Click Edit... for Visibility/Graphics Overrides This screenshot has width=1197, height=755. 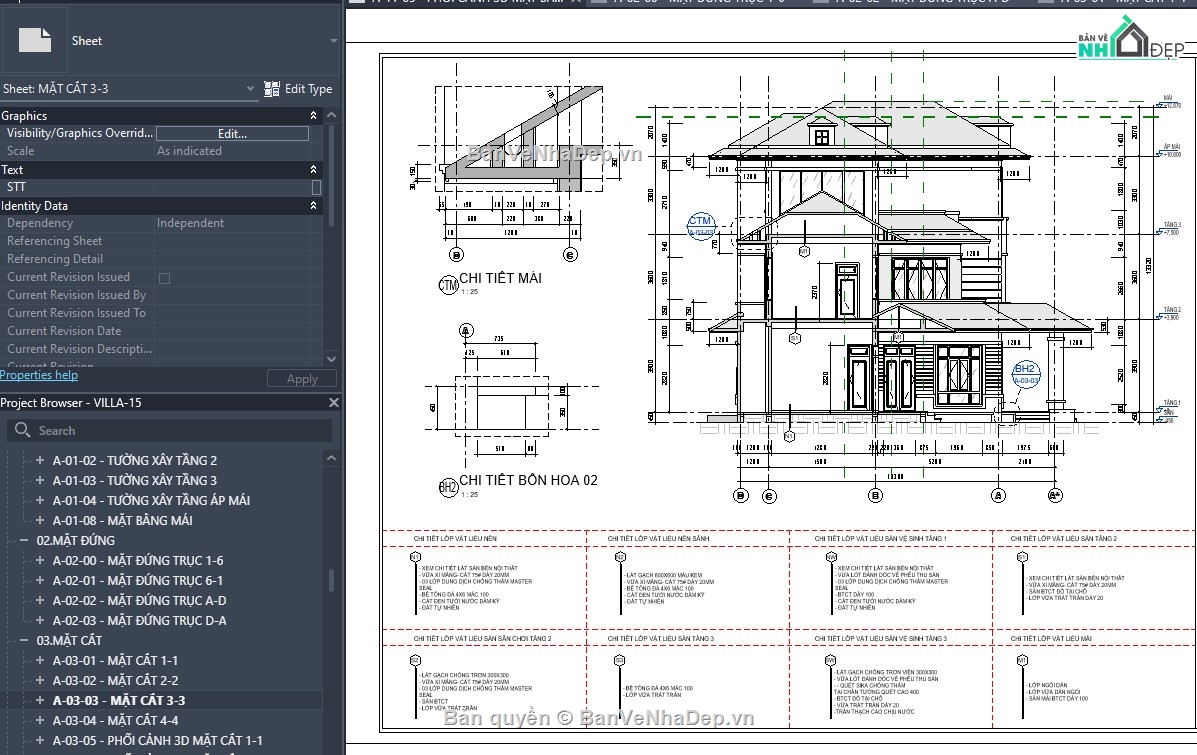coord(232,132)
